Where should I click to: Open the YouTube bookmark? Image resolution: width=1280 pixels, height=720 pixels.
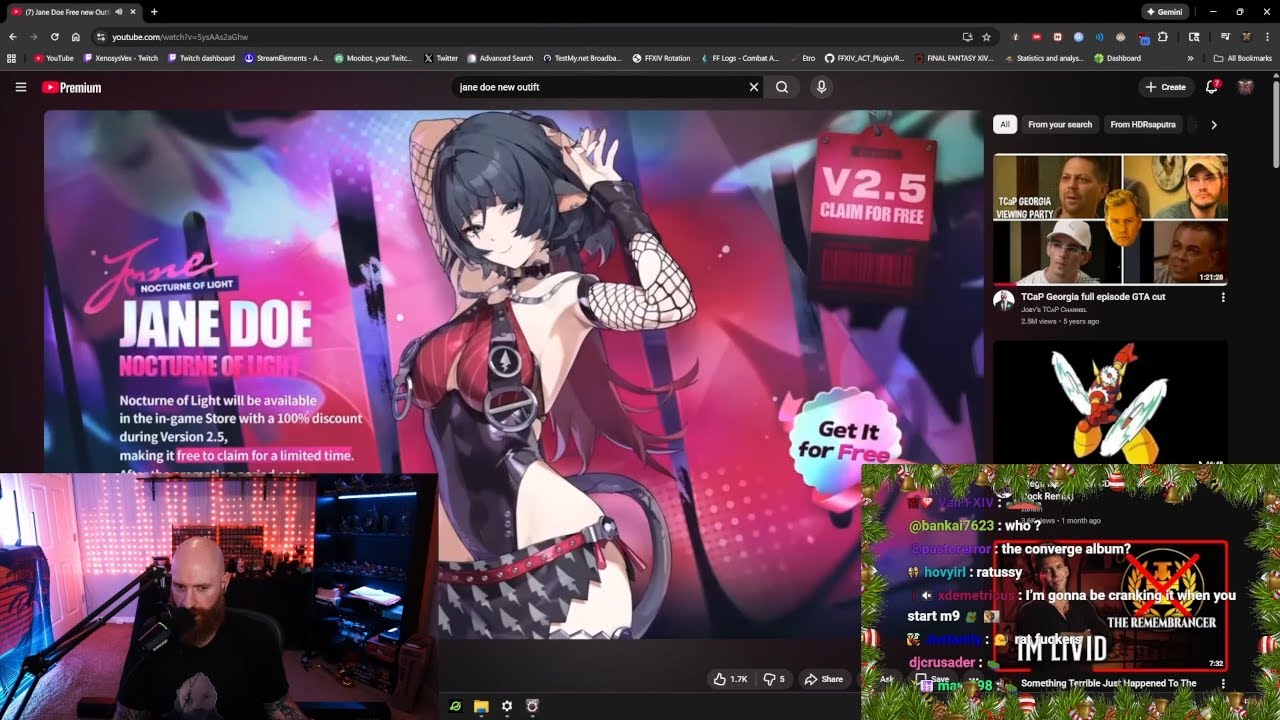[54, 58]
